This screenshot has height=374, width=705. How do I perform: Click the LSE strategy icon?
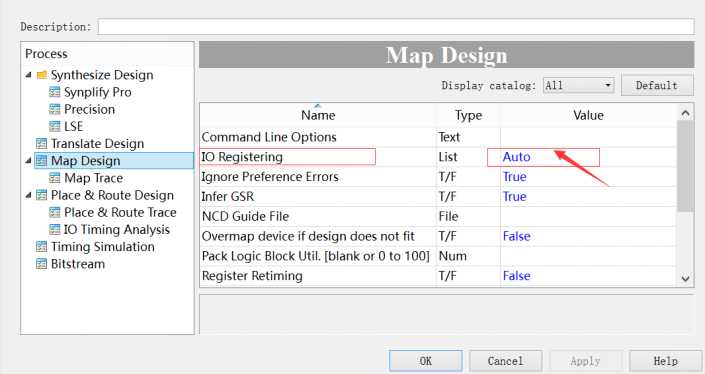point(54,126)
